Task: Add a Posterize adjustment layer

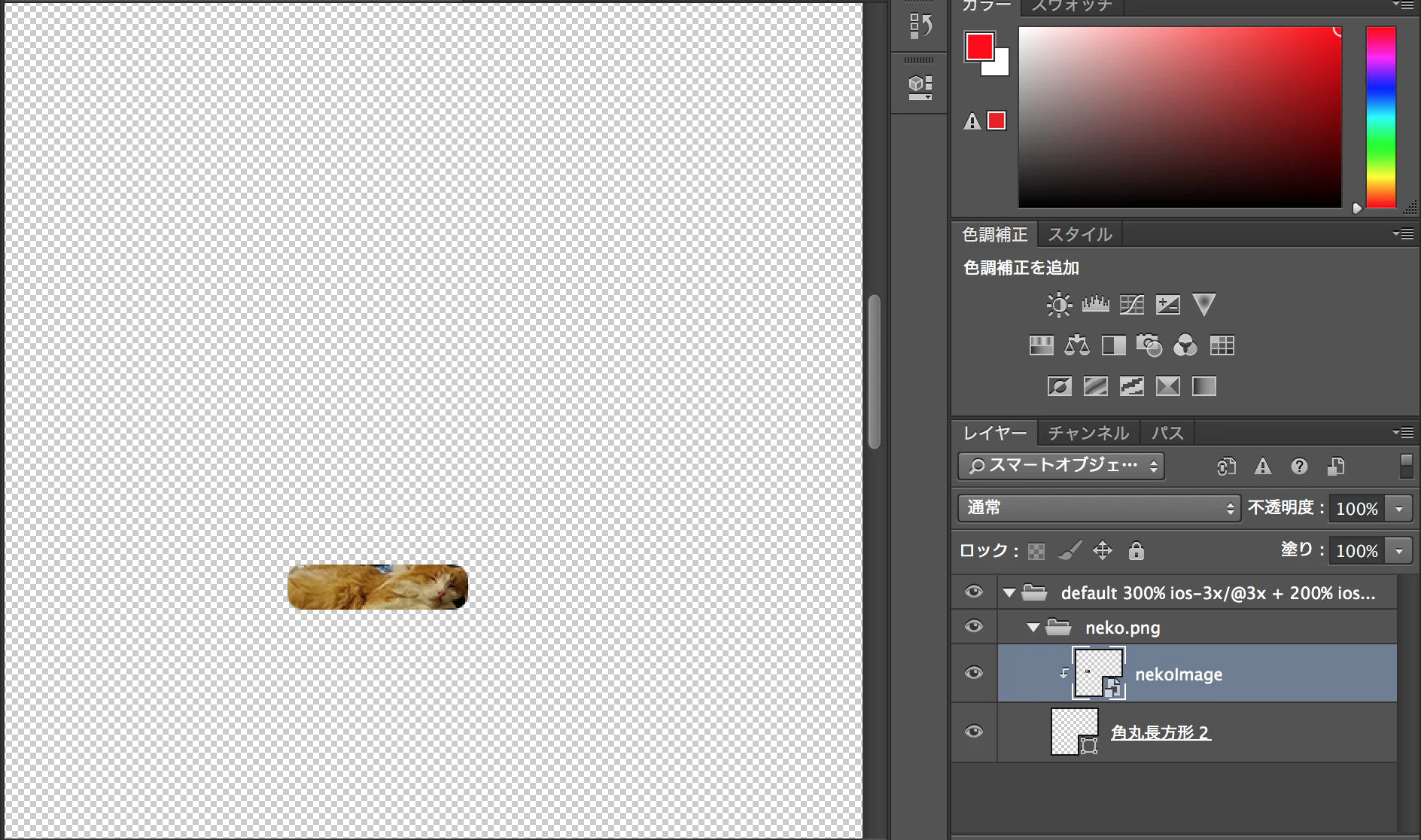Action: coord(1095,386)
